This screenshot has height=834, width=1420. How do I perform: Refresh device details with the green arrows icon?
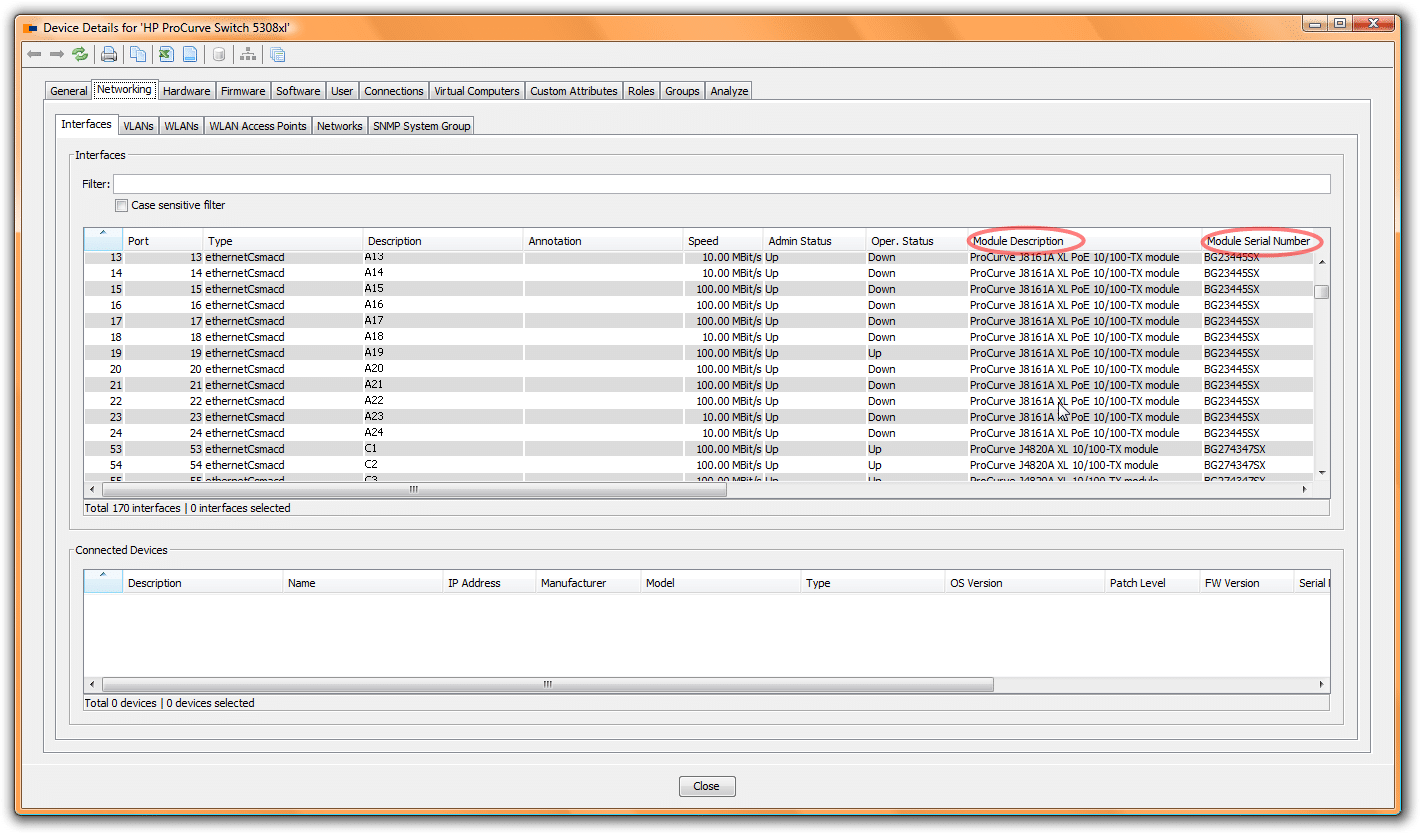[x=80, y=55]
